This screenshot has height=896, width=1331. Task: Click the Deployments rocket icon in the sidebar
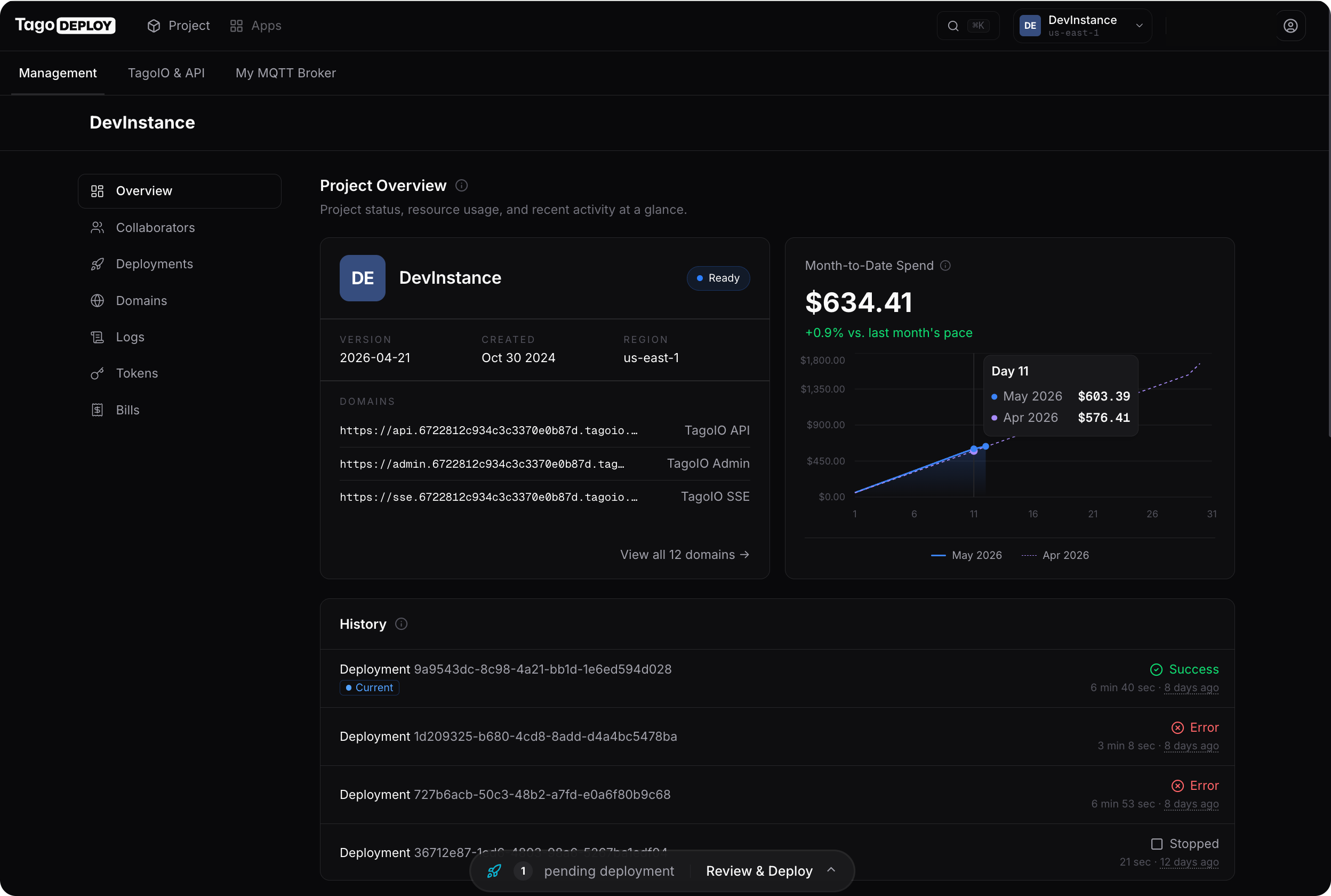pyautogui.click(x=97, y=264)
